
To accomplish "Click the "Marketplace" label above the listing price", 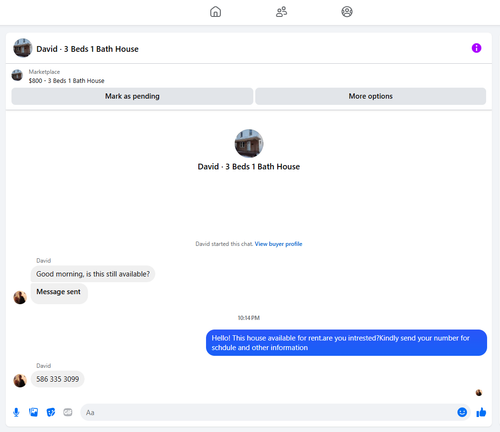I will (44, 72).
